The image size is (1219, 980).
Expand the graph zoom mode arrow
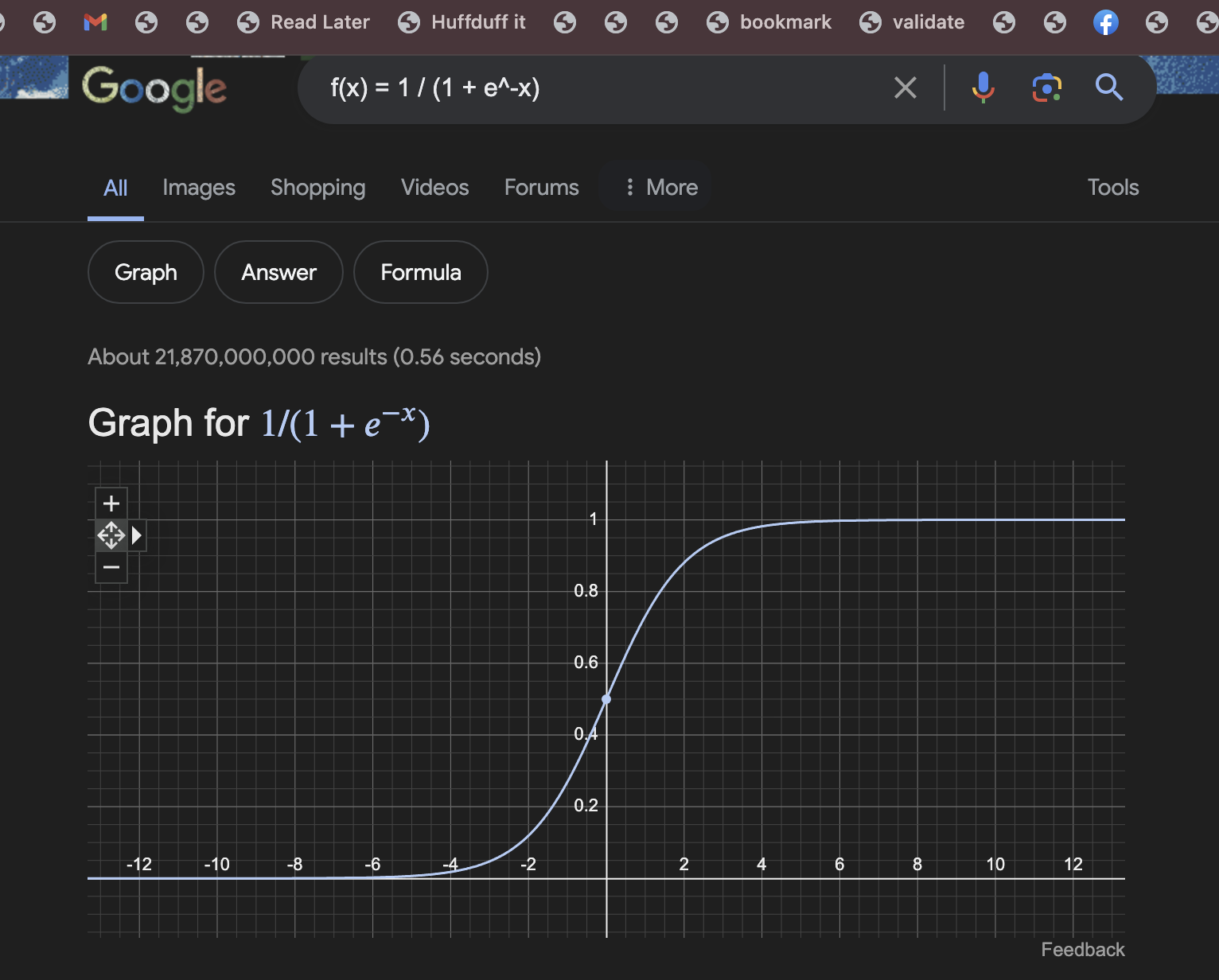(x=137, y=535)
